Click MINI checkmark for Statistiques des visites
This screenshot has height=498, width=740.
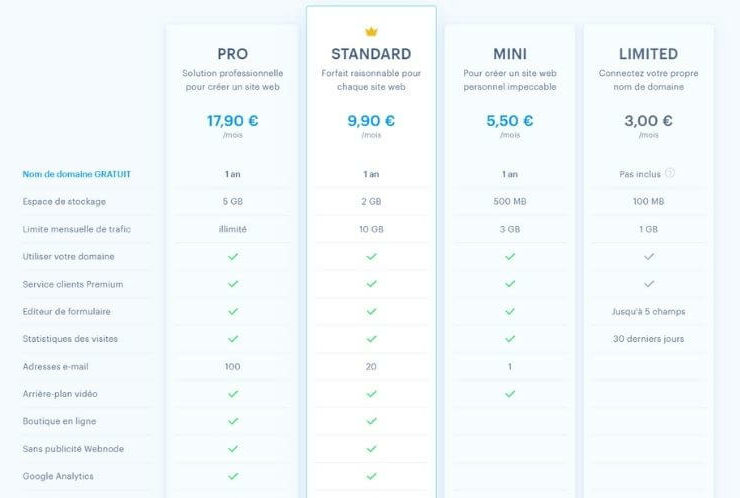click(x=510, y=339)
